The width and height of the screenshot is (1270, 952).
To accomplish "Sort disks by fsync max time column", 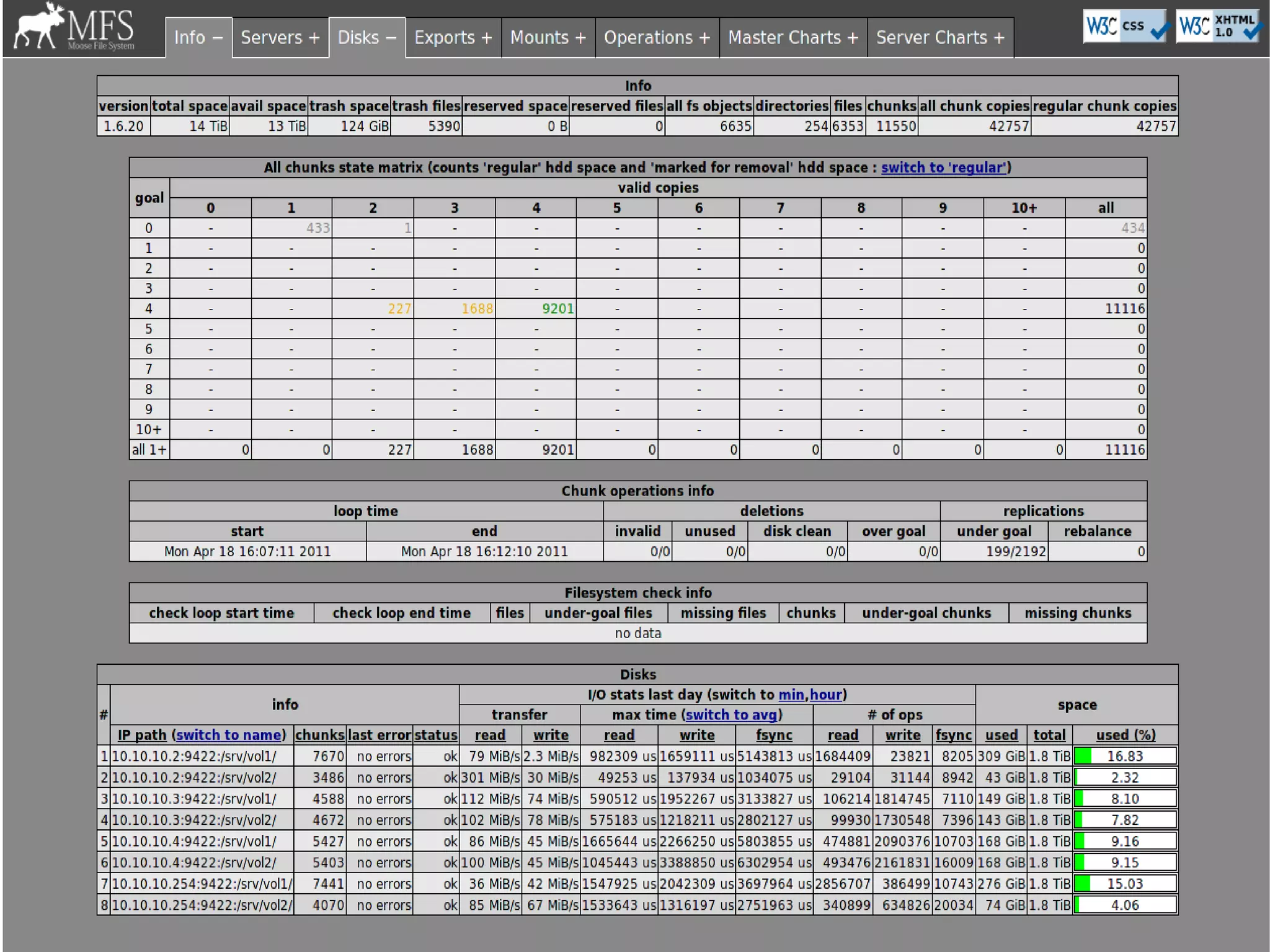I will click(774, 735).
